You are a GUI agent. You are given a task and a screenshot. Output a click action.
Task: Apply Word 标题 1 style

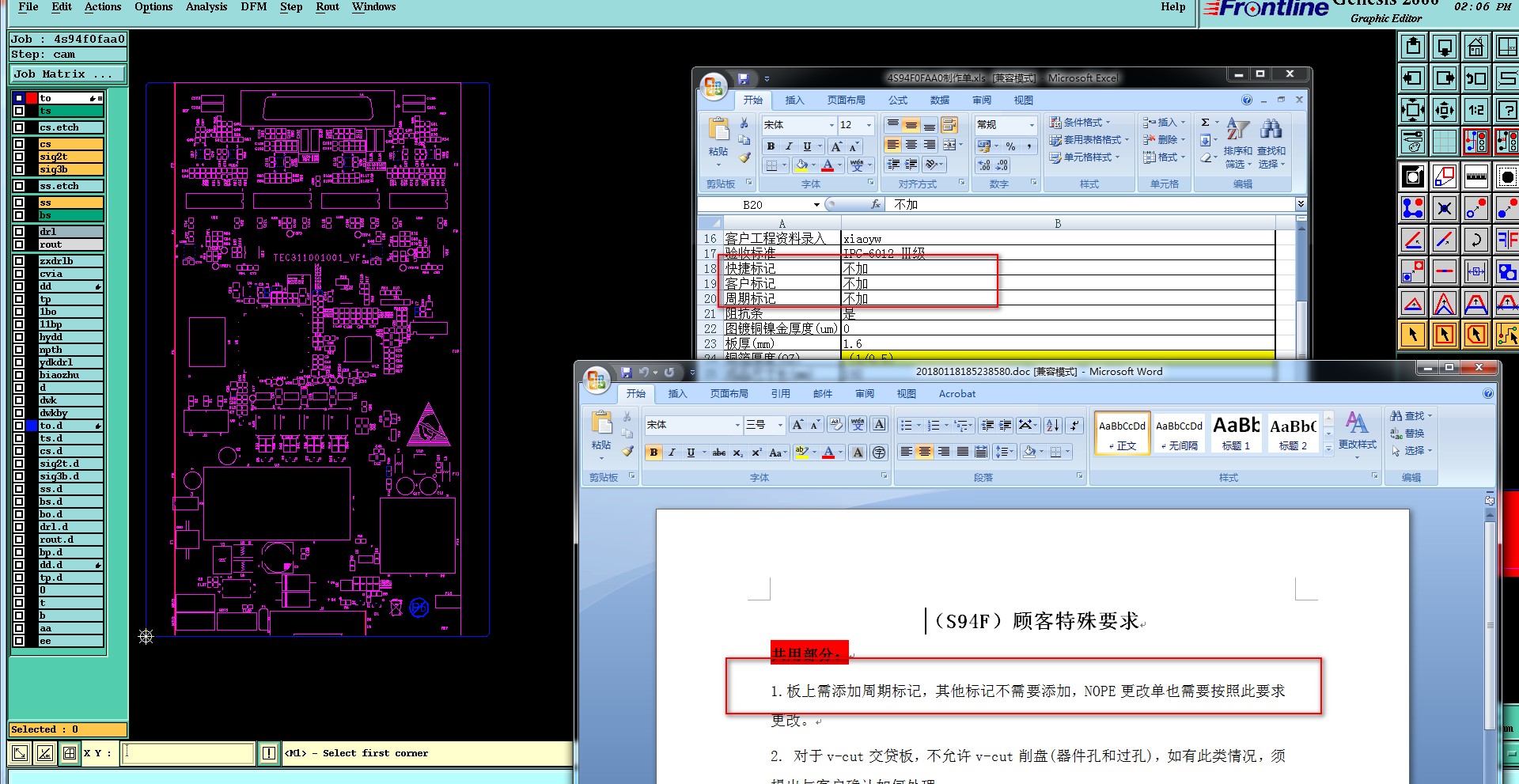click(1237, 434)
